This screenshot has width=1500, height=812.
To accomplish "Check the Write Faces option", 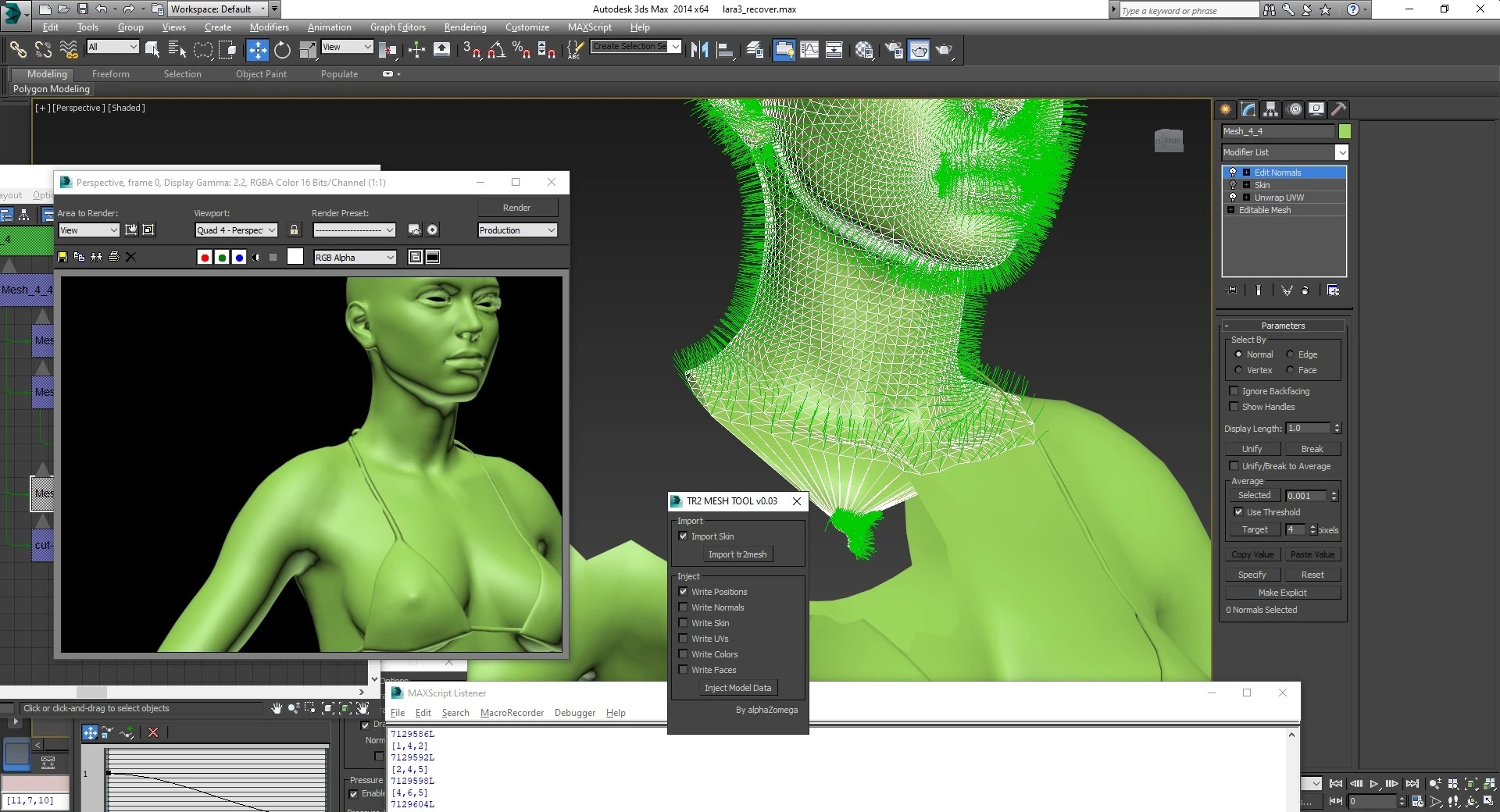I will tap(684, 670).
